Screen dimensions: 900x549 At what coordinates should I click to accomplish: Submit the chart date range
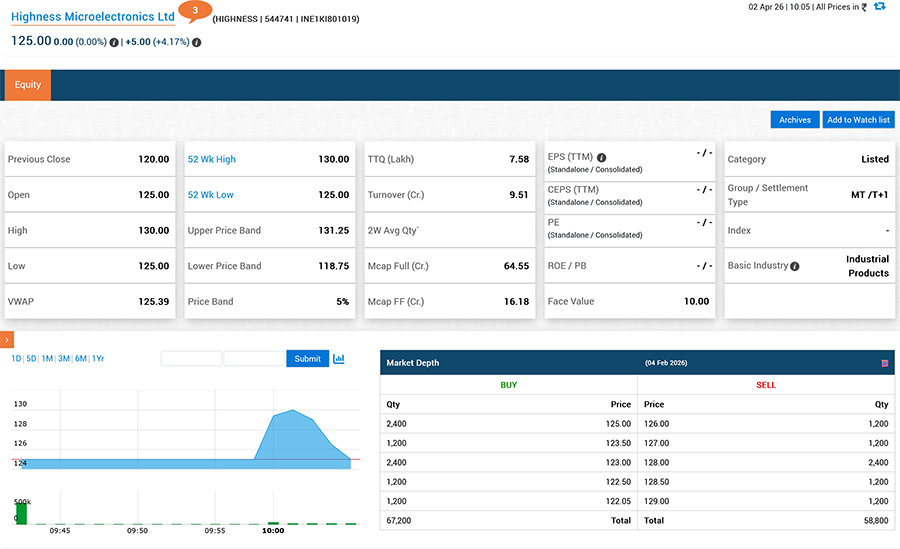coord(307,358)
